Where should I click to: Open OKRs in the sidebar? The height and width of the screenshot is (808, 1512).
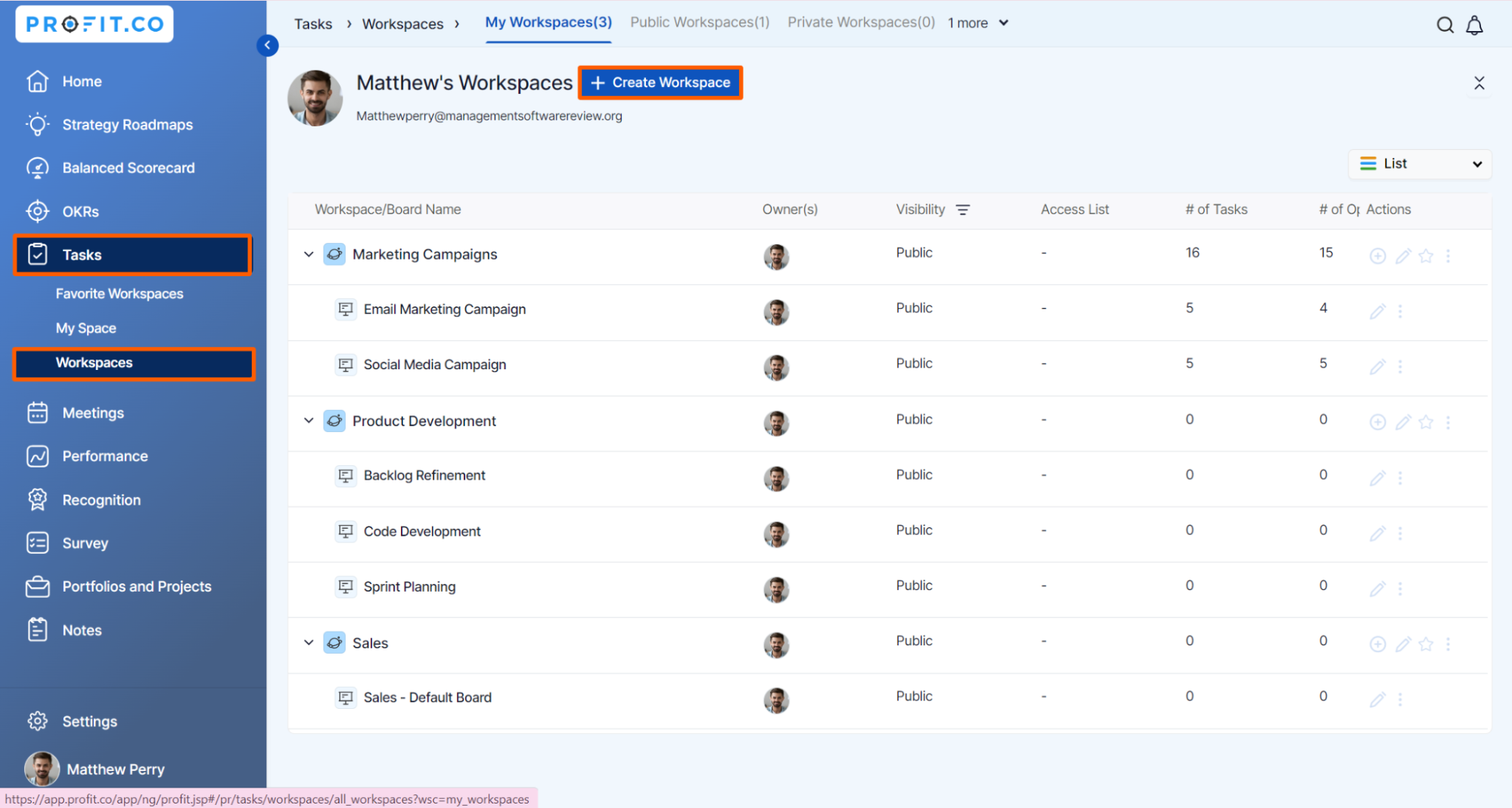[80, 212]
